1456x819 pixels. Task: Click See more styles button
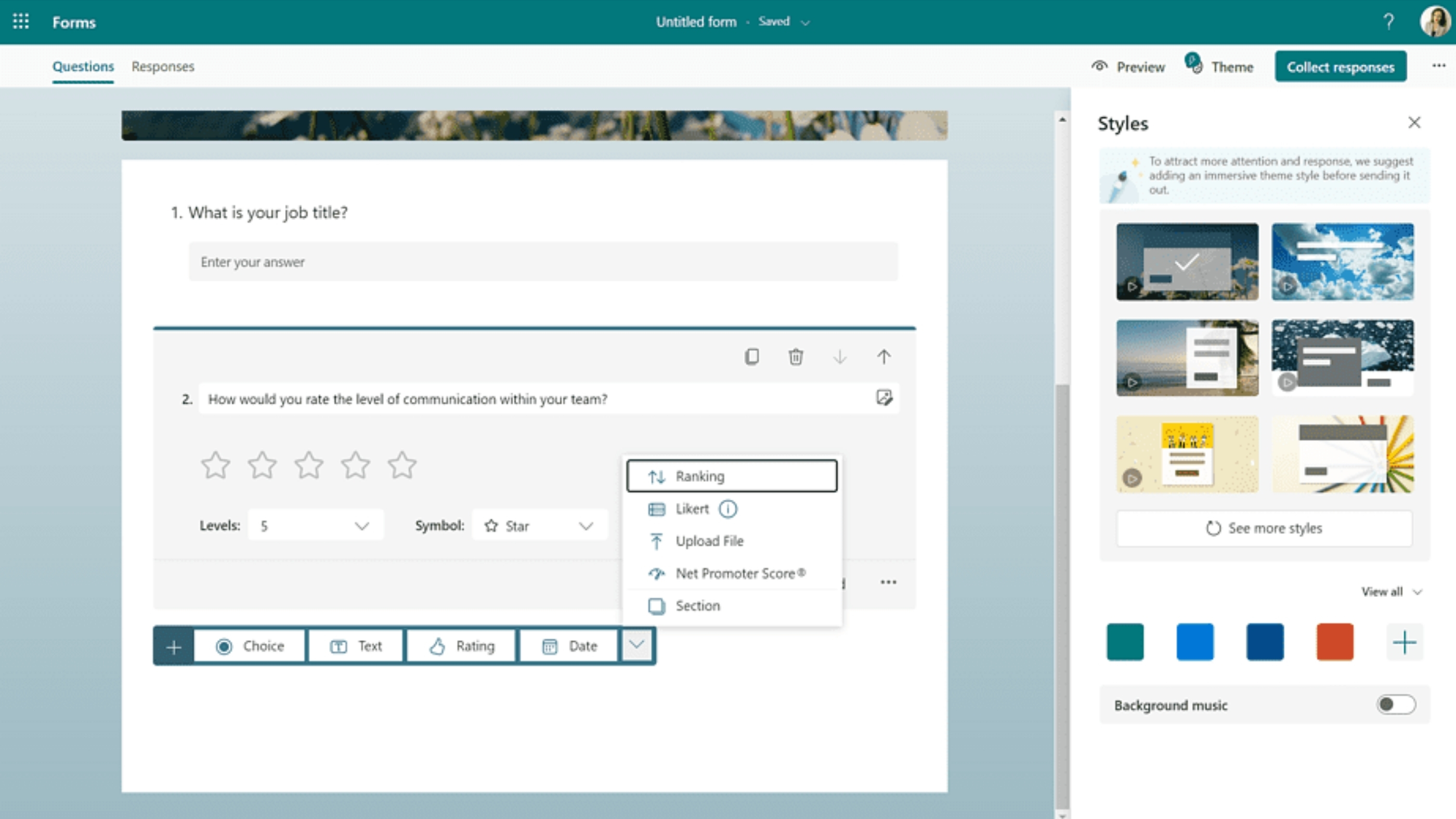click(x=1264, y=528)
